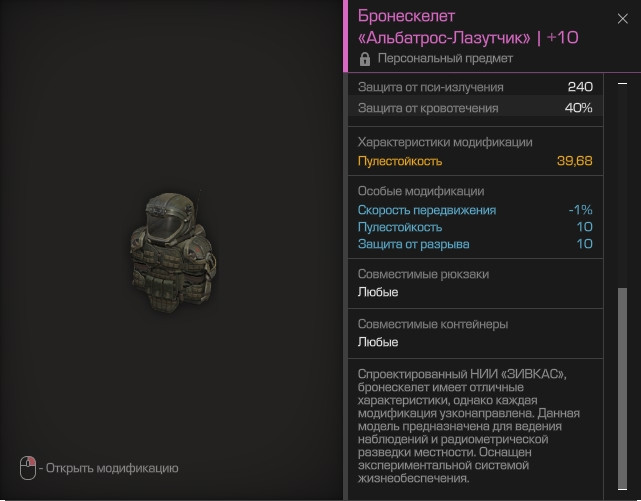
Task: Click the item description paragraph
Action: (x=468, y=426)
